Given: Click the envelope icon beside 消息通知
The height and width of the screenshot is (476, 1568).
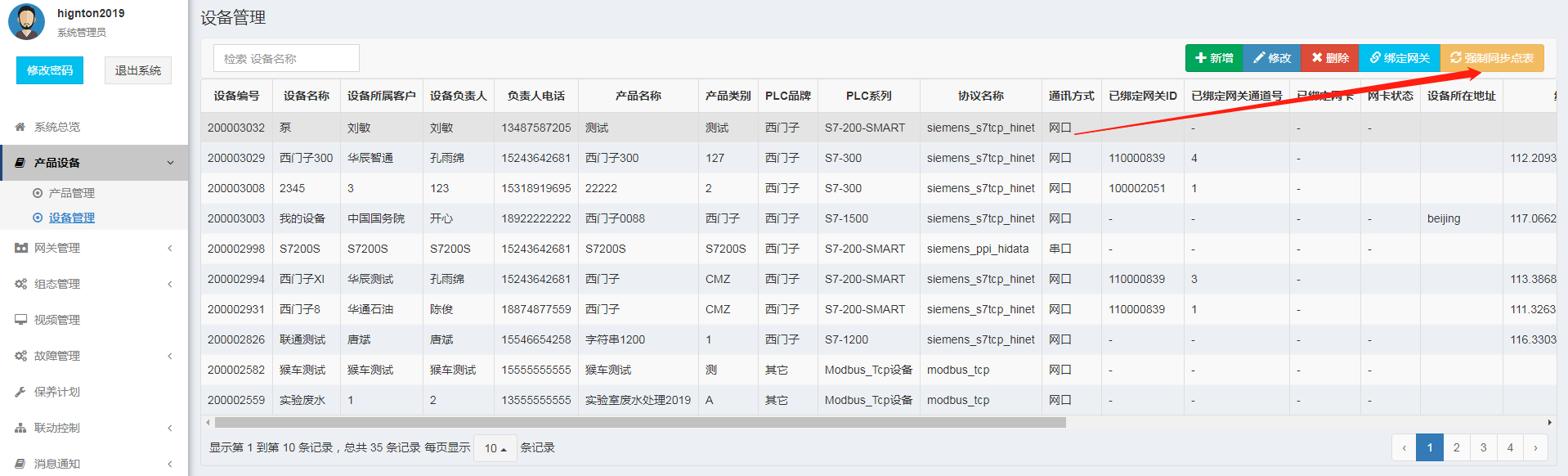Looking at the screenshot, I should (20, 464).
